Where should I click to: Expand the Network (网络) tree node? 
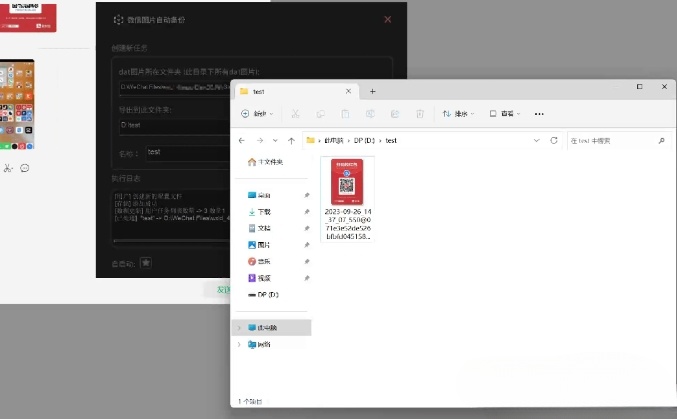(x=238, y=344)
